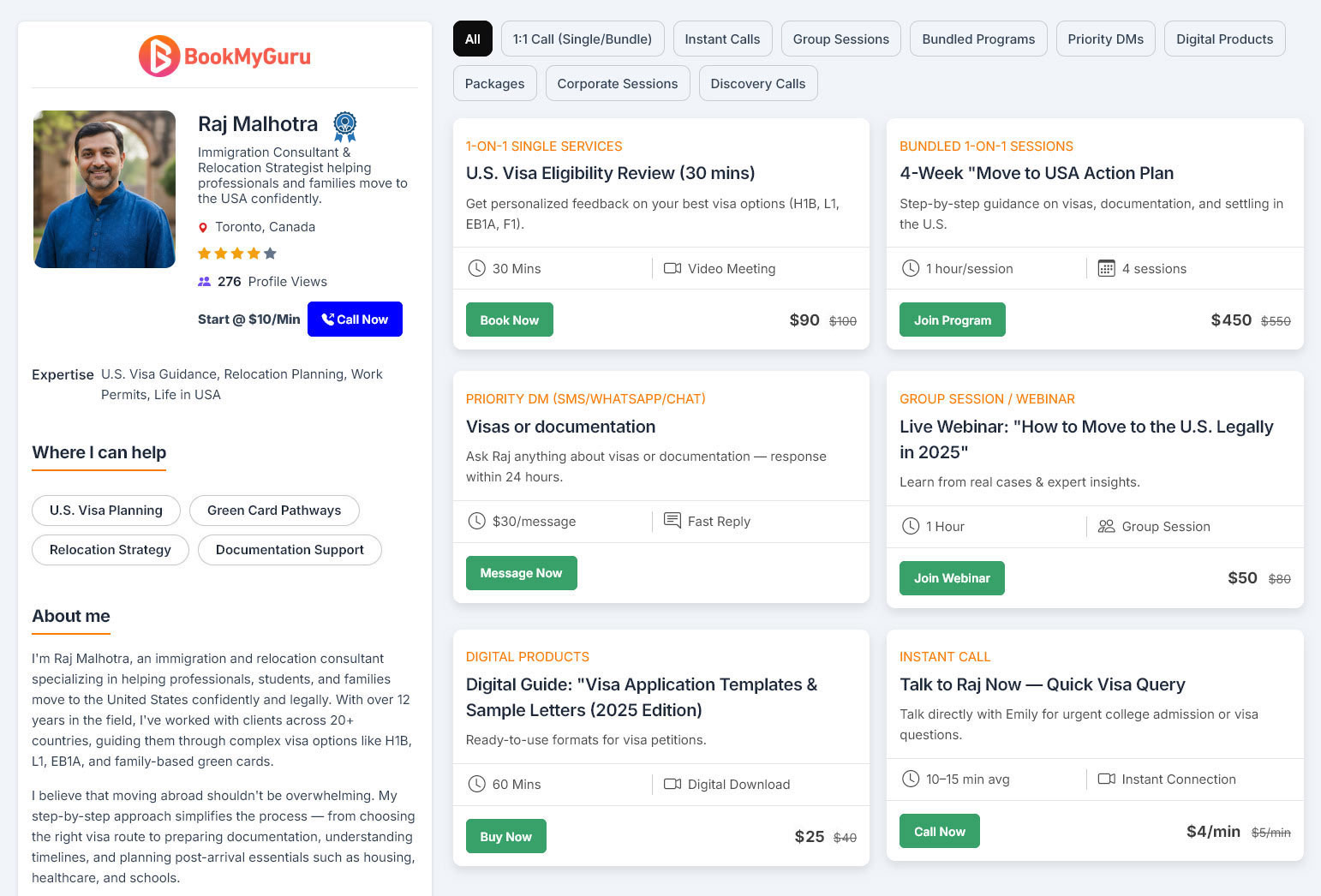Click the profile views people icon
The width and height of the screenshot is (1321, 896).
(204, 282)
